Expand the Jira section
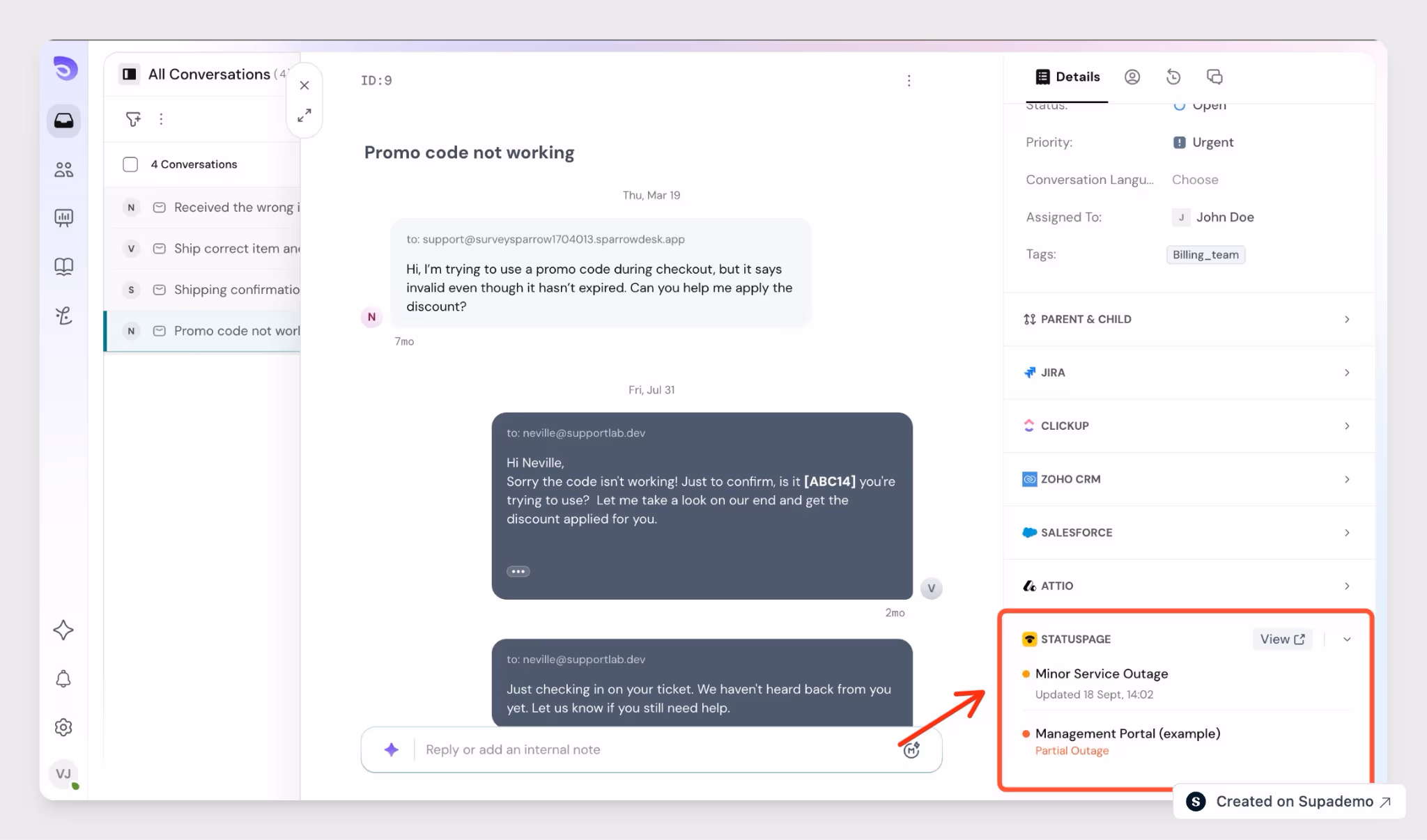 pos(1188,373)
